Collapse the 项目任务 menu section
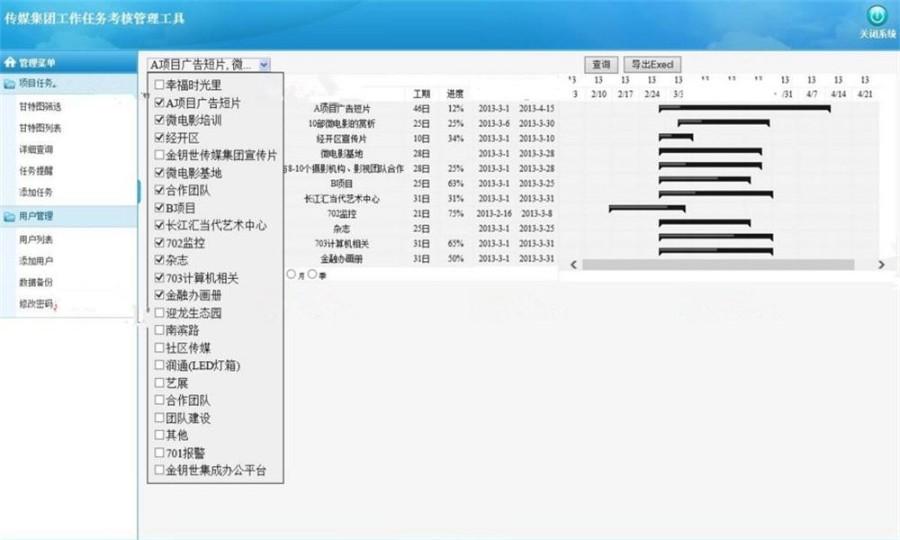Screen dimensions: 900x540 [69, 84]
